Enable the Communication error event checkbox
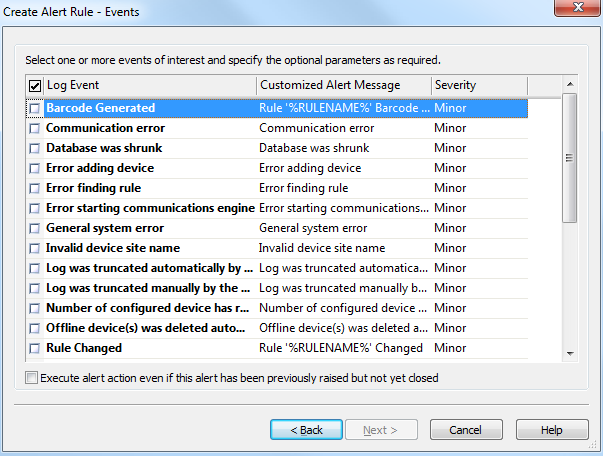 [x=35, y=128]
